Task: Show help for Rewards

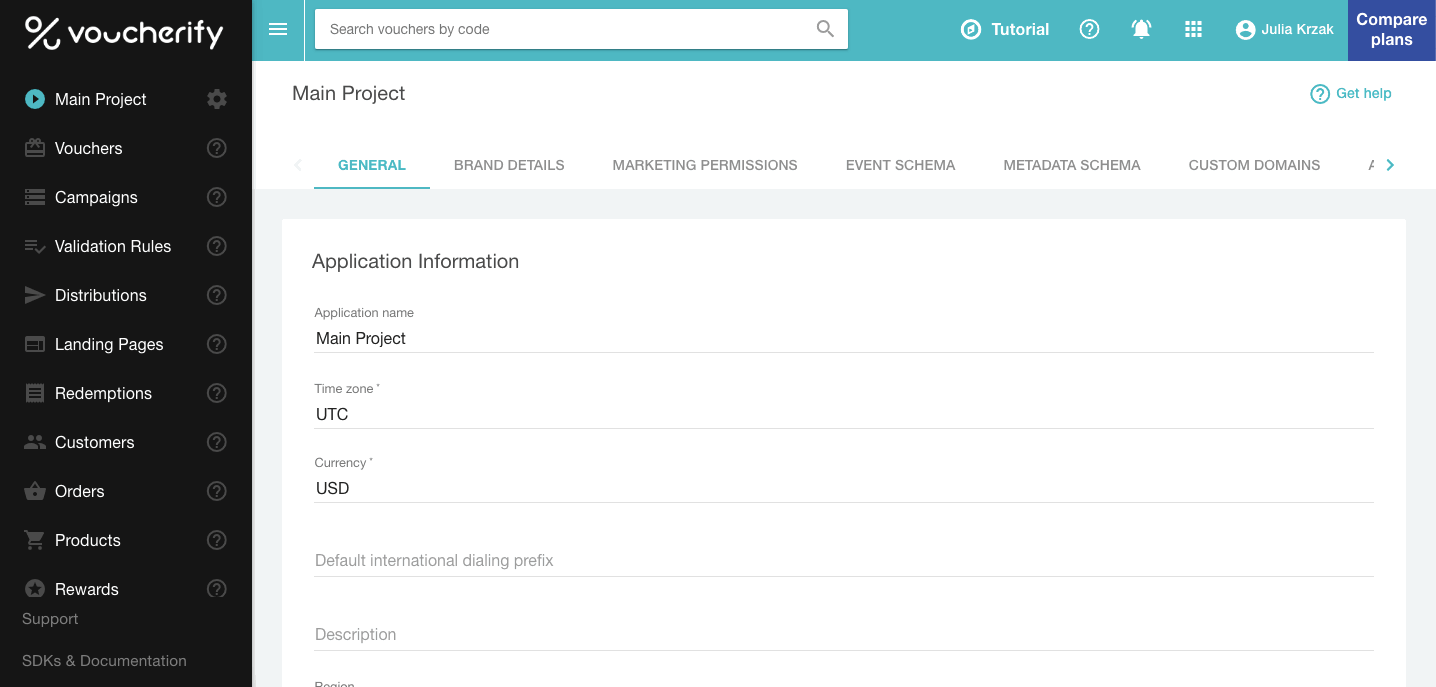Action: click(x=217, y=589)
